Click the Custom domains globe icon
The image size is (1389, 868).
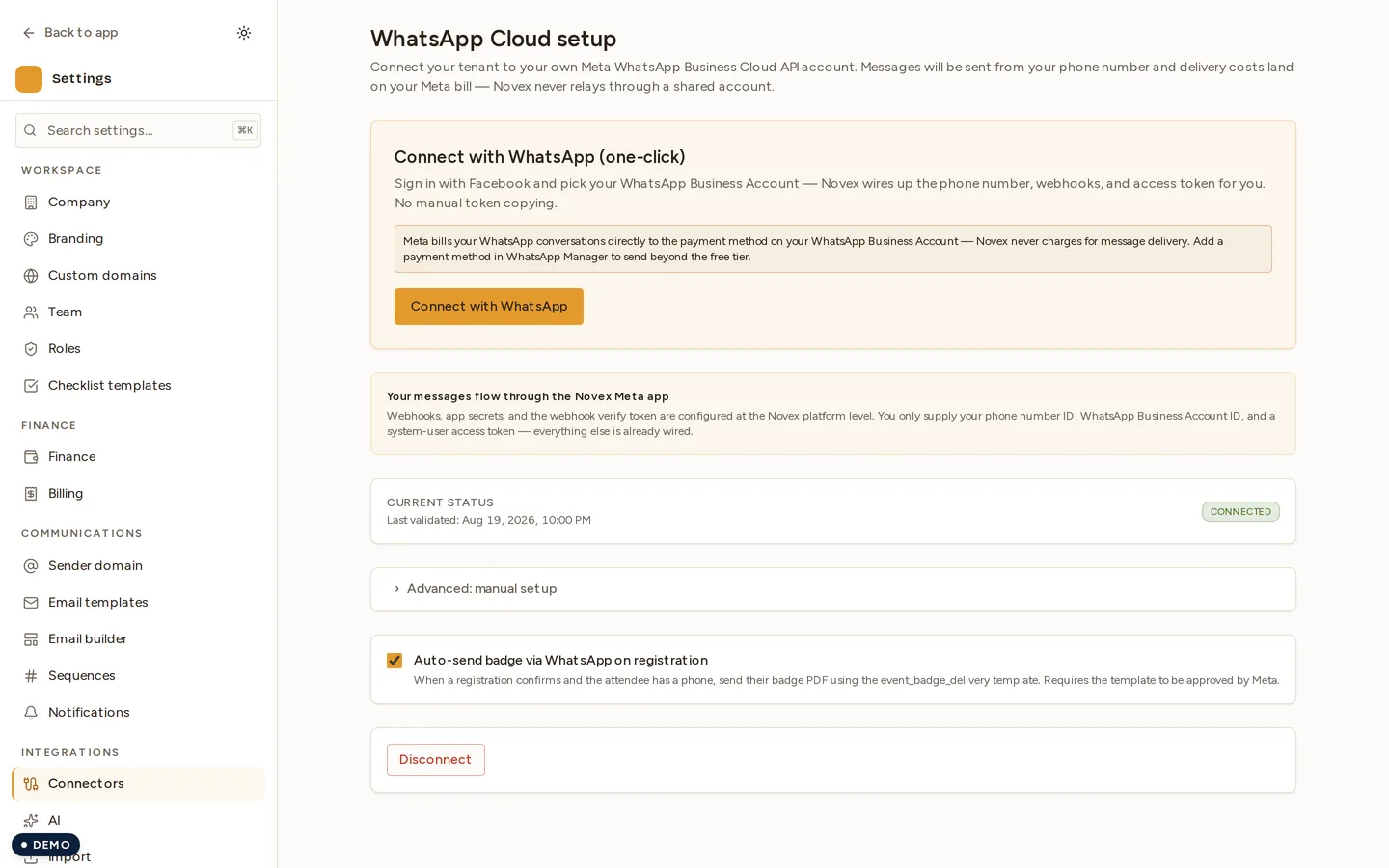point(31,276)
